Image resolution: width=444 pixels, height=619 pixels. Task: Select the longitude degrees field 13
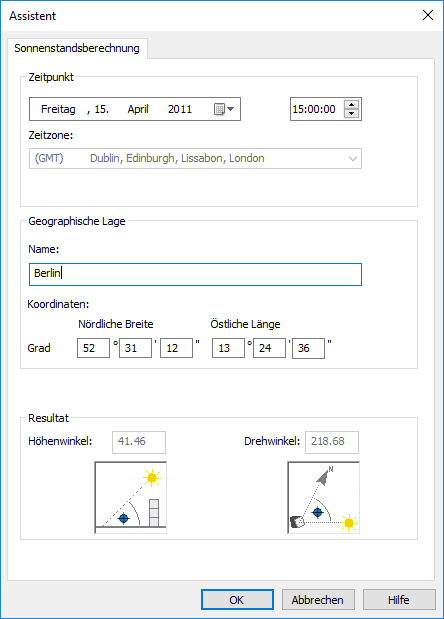pyautogui.click(x=228, y=348)
